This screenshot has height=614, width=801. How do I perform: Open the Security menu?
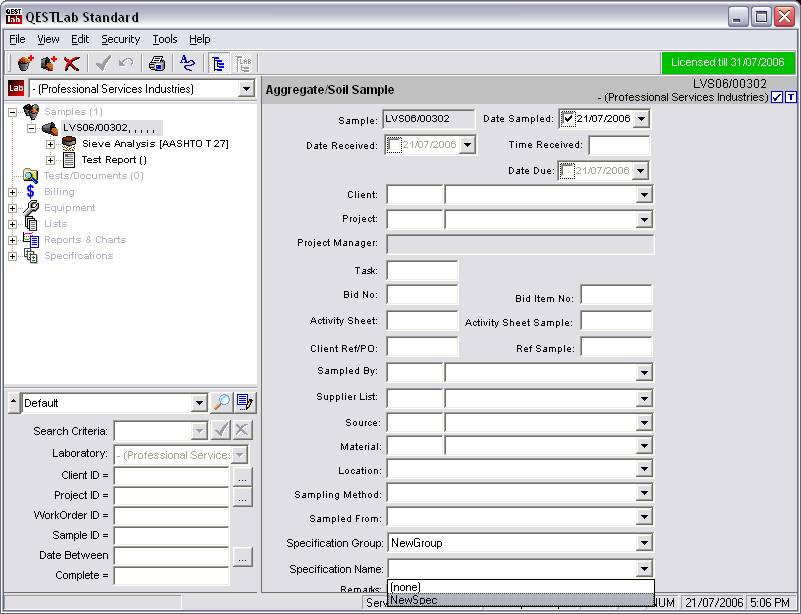[120, 39]
